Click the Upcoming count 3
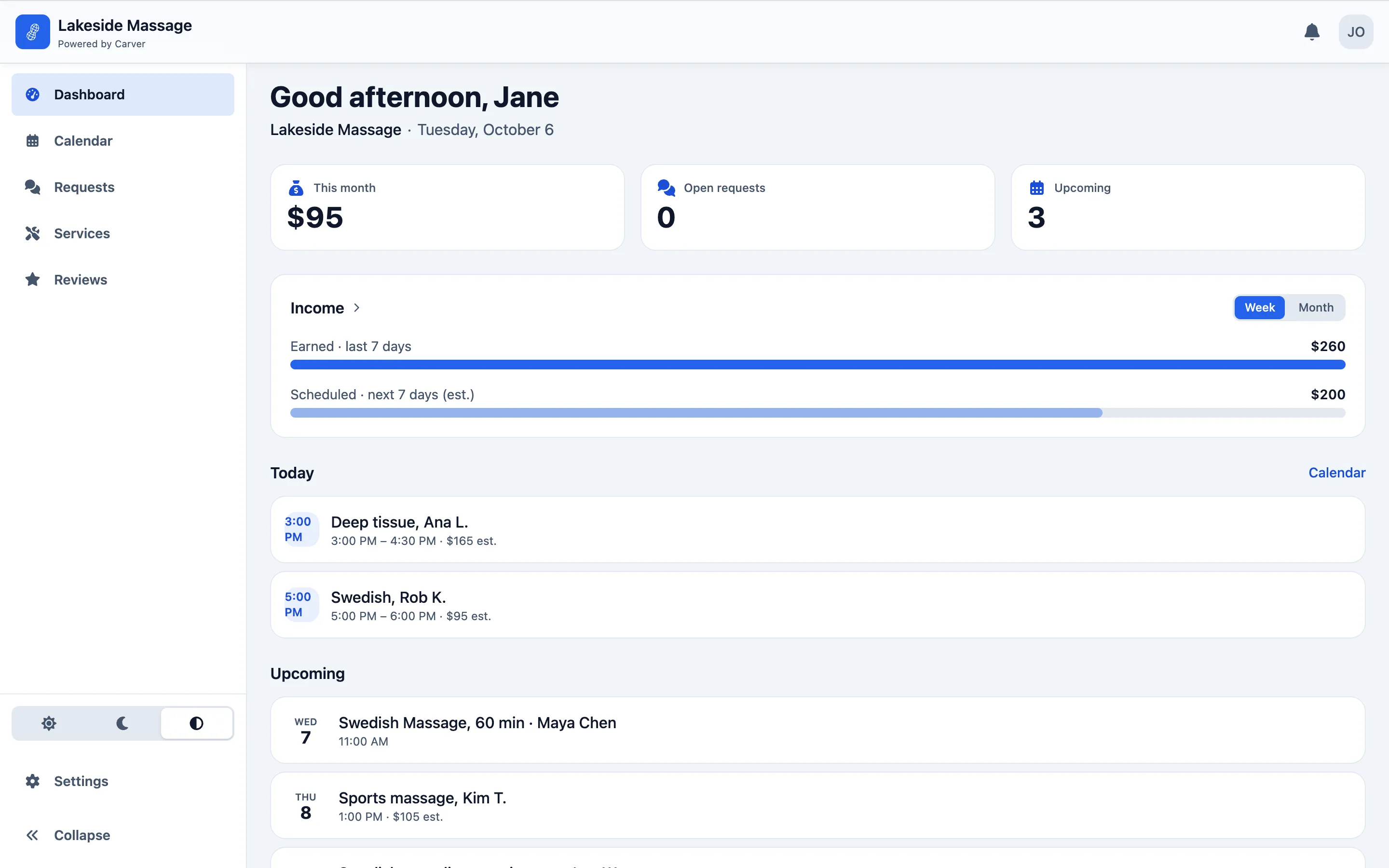 point(1036,217)
